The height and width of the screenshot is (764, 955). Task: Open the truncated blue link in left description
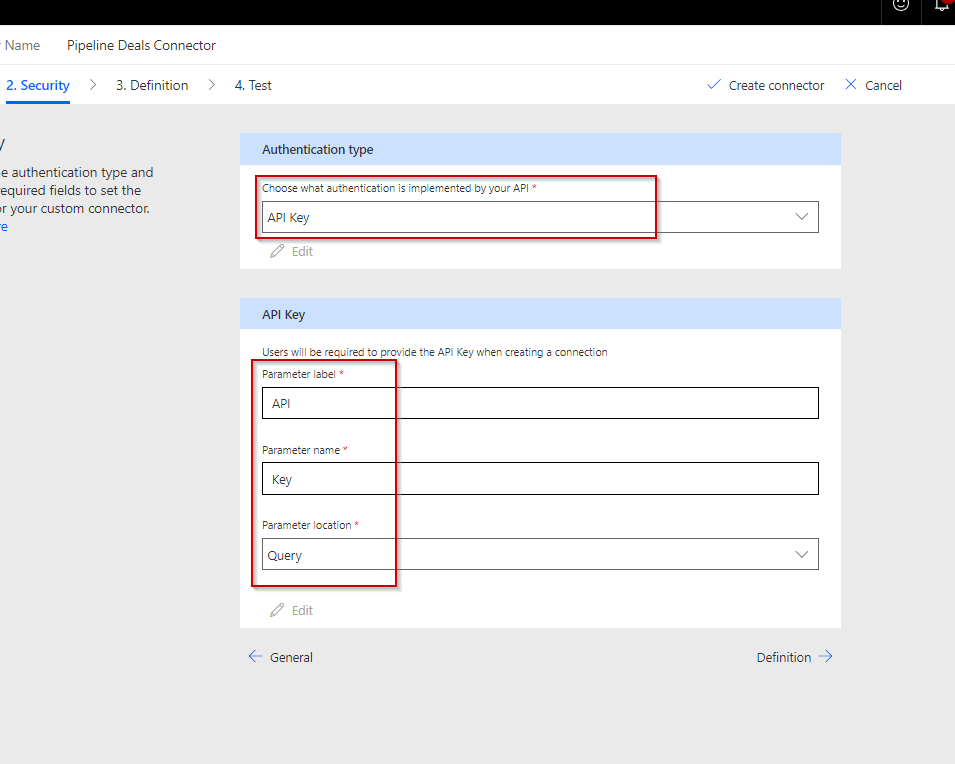click(3, 227)
